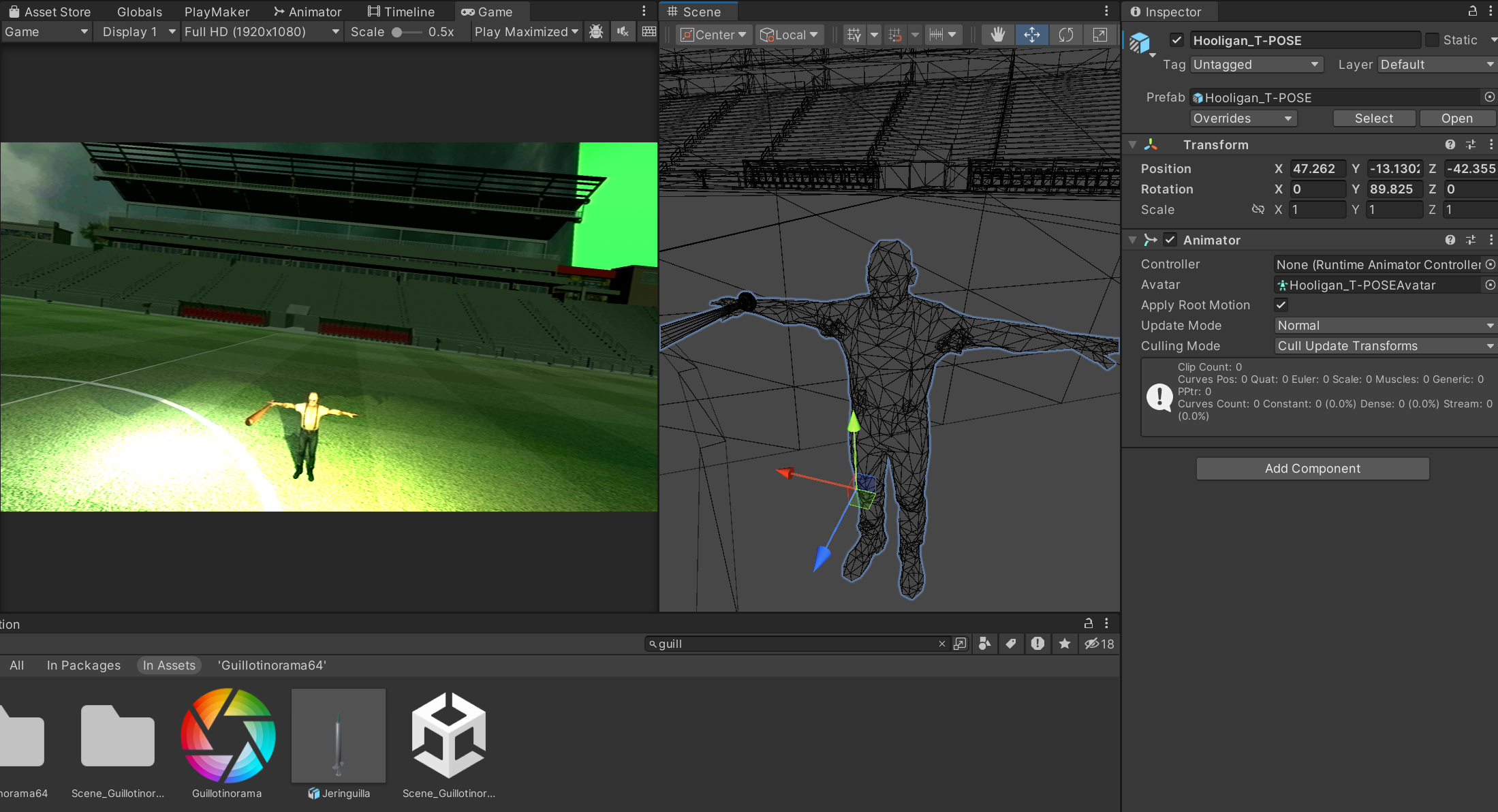The width and height of the screenshot is (1498, 812).
Task: Uncheck Apply Root Motion
Action: [x=1281, y=305]
